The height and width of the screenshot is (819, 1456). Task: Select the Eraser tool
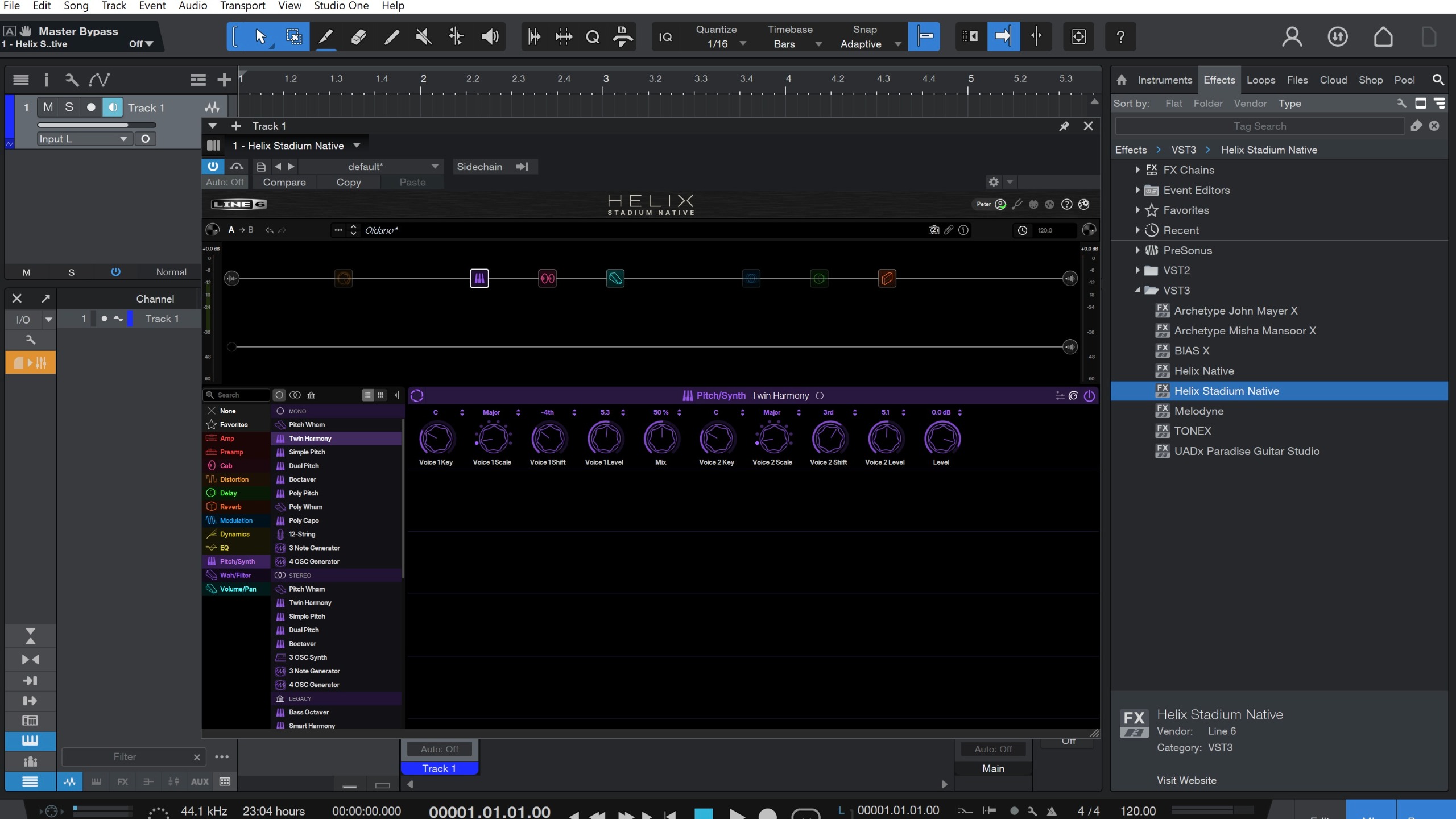pyautogui.click(x=358, y=37)
